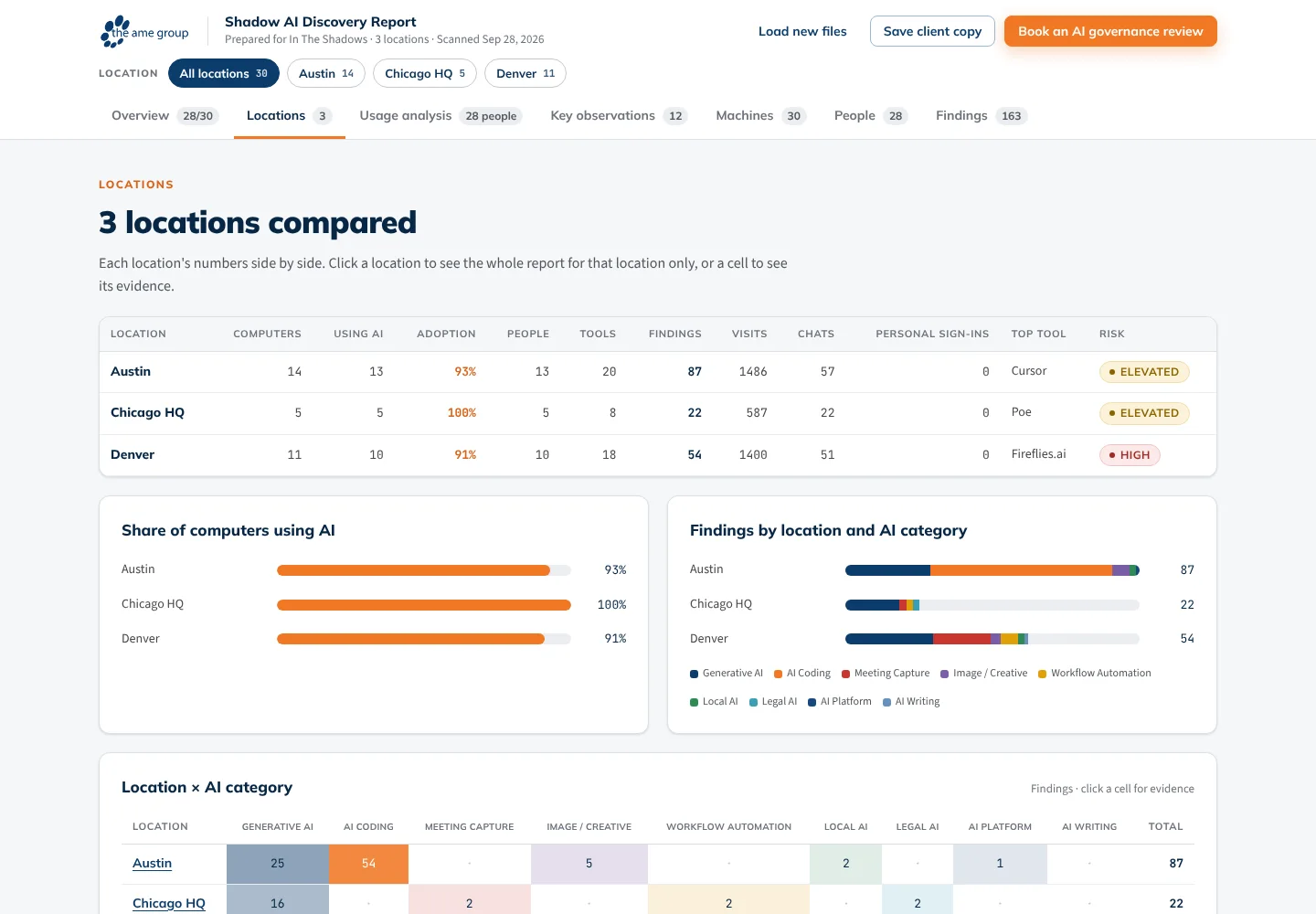The width and height of the screenshot is (1316, 914).
Task: Click Generative AI legend swatch
Action: click(695, 674)
